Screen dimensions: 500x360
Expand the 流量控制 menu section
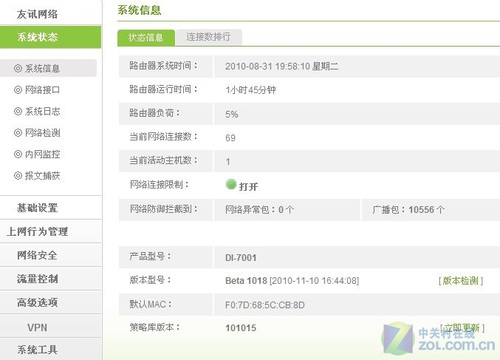[x=50, y=279]
